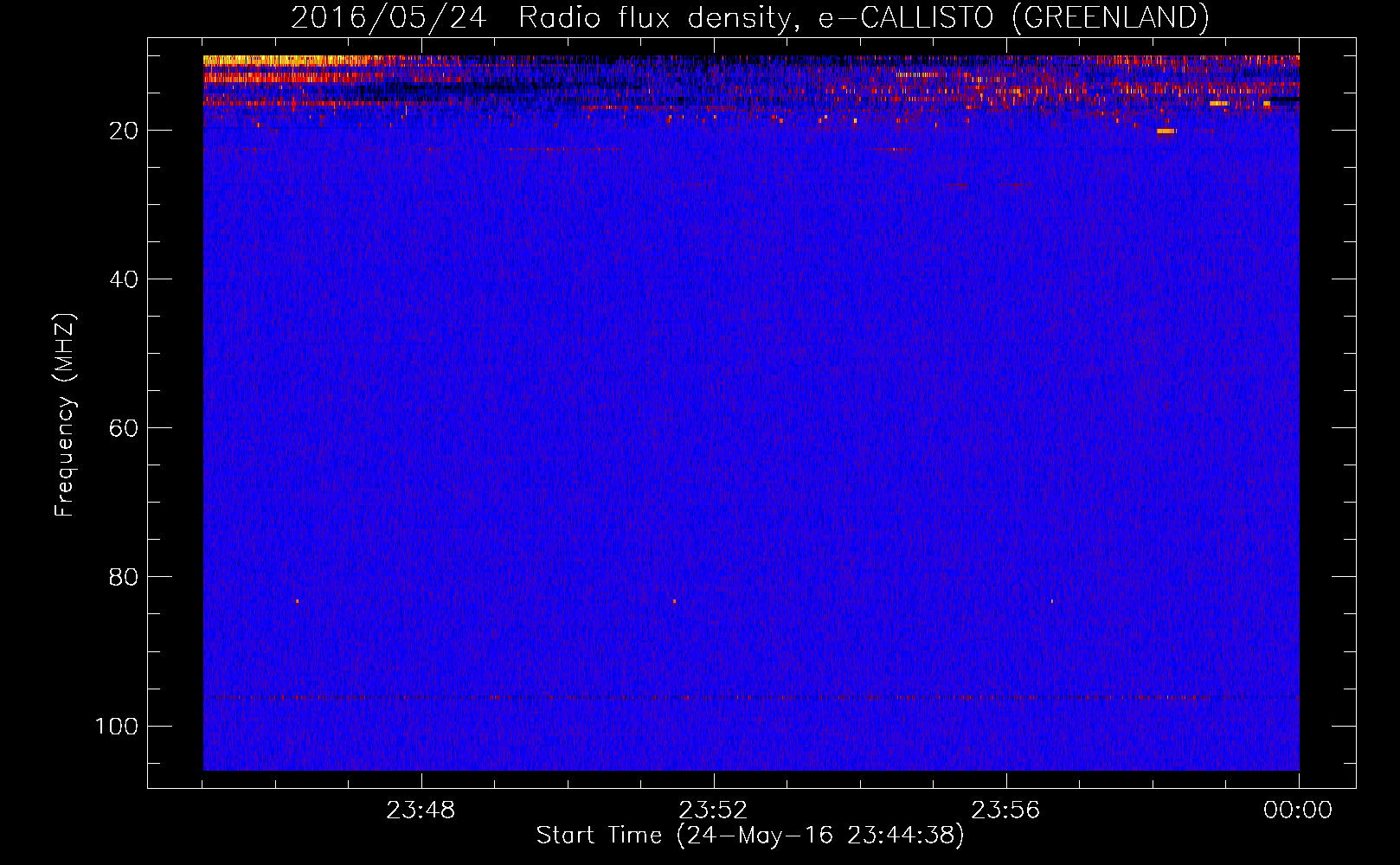1400x865 pixels.
Task: Click the frequency tick label 60
Action: pos(124,428)
